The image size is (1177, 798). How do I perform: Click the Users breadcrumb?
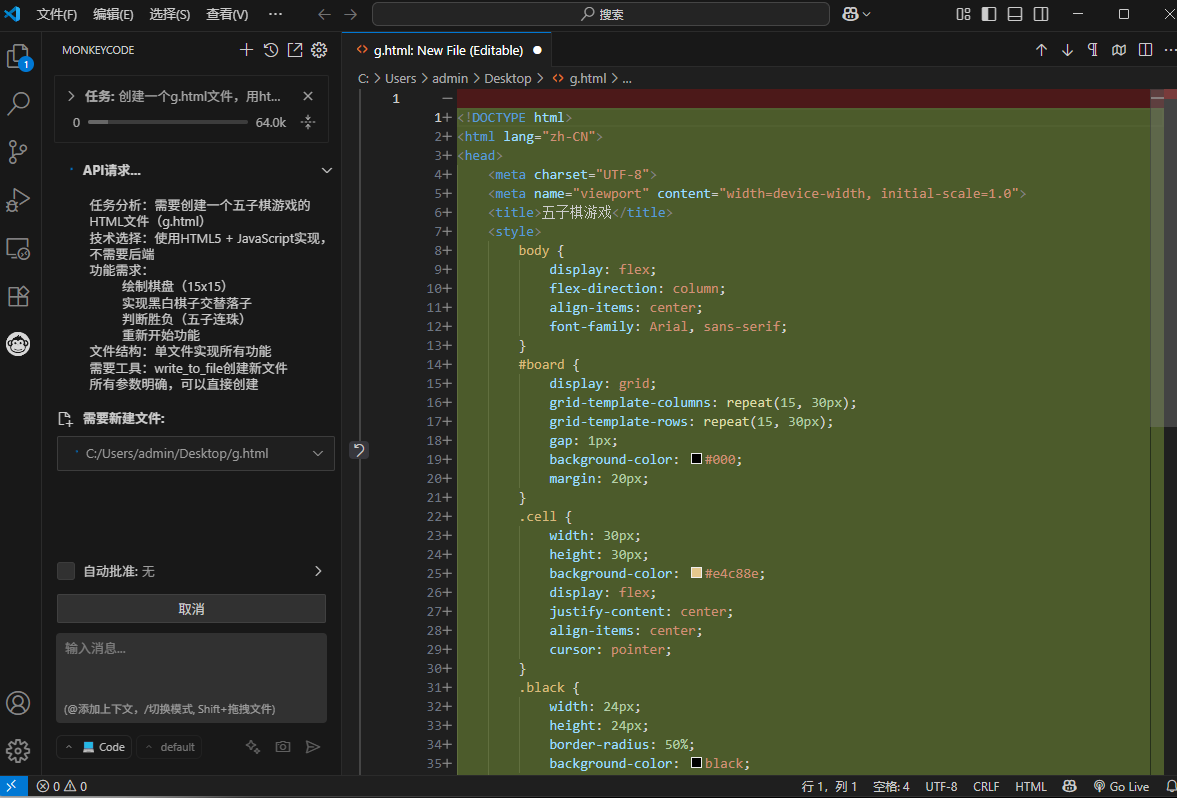(x=400, y=78)
